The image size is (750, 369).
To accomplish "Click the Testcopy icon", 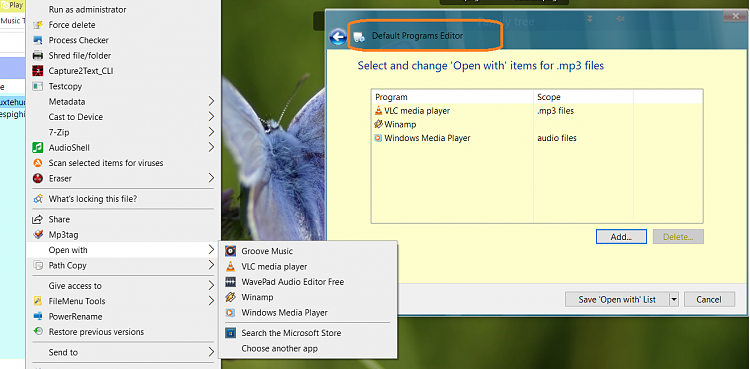I will point(37,86).
